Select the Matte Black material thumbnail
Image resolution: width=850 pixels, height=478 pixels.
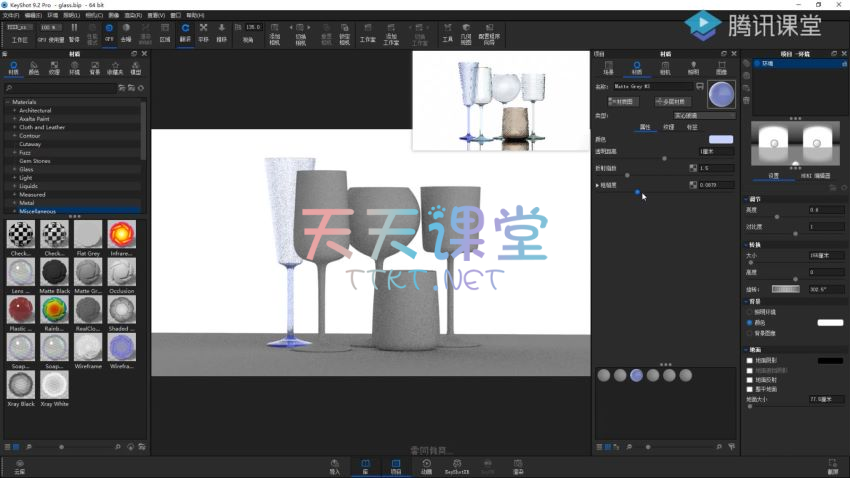[x=52, y=274]
